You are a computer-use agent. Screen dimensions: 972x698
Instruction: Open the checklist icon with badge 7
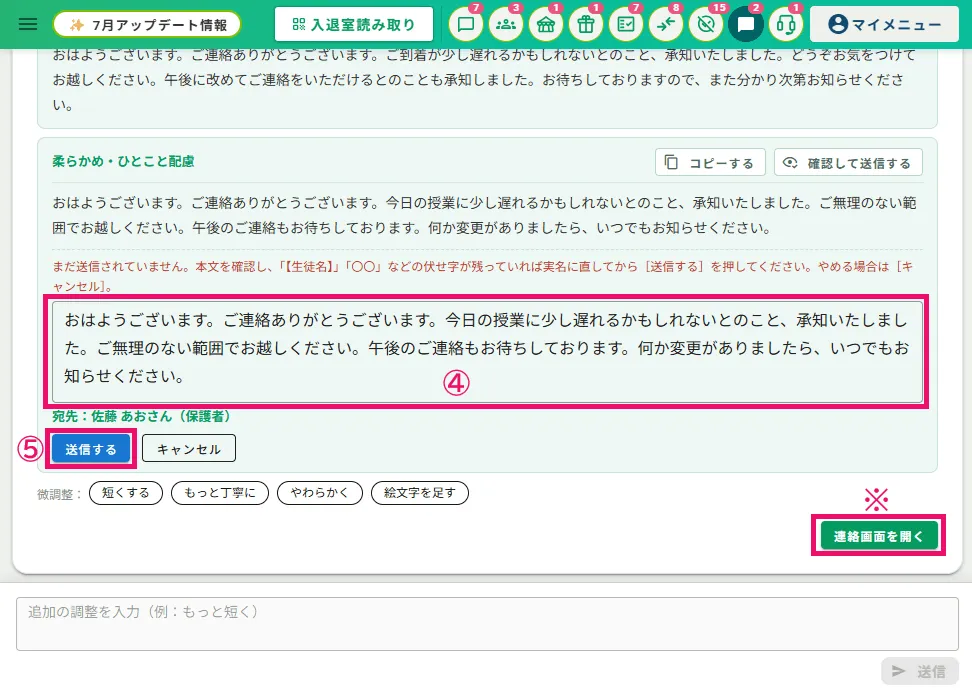pos(626,25)
